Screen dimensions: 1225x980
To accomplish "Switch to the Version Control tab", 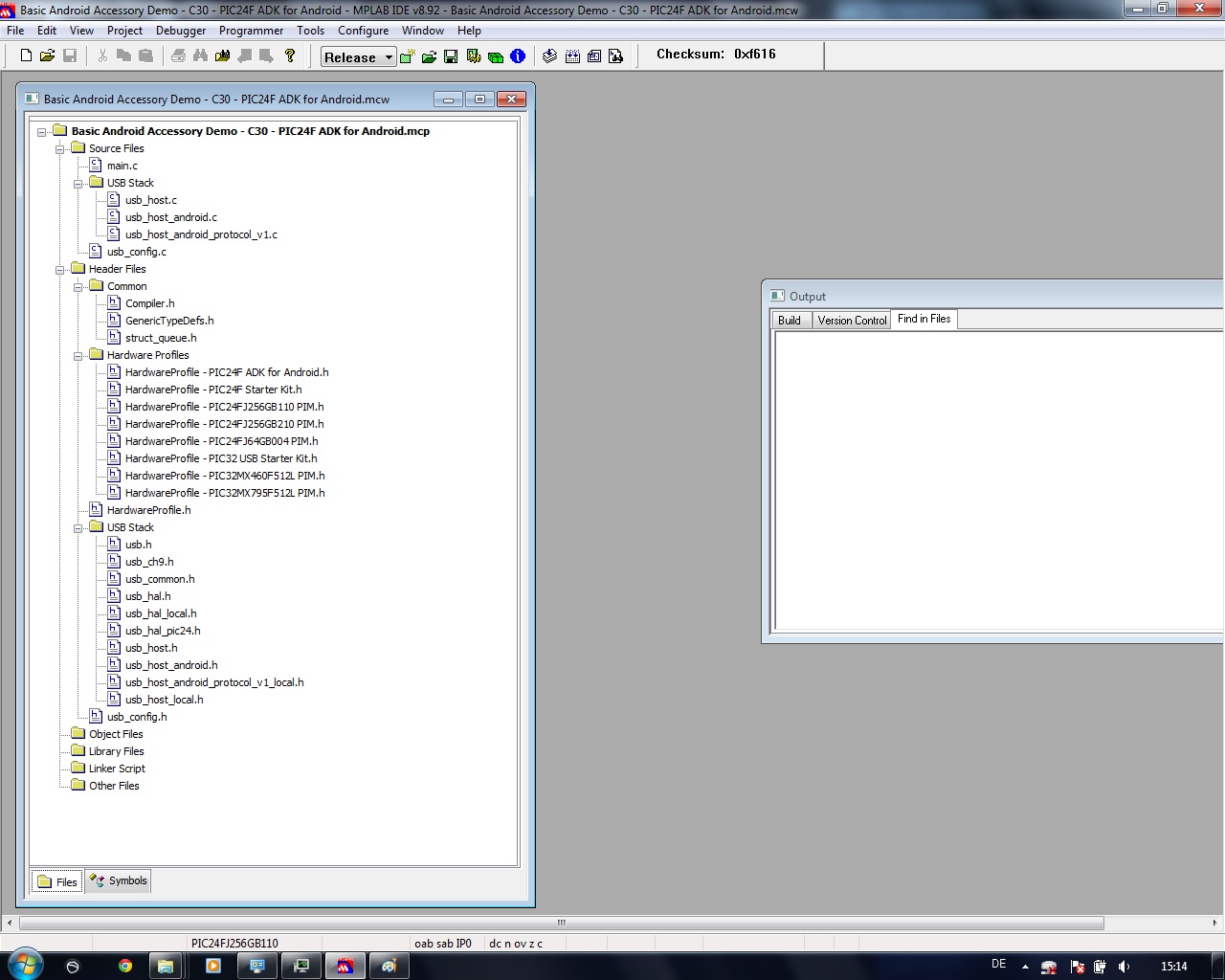I will click(x=852, y=321).
